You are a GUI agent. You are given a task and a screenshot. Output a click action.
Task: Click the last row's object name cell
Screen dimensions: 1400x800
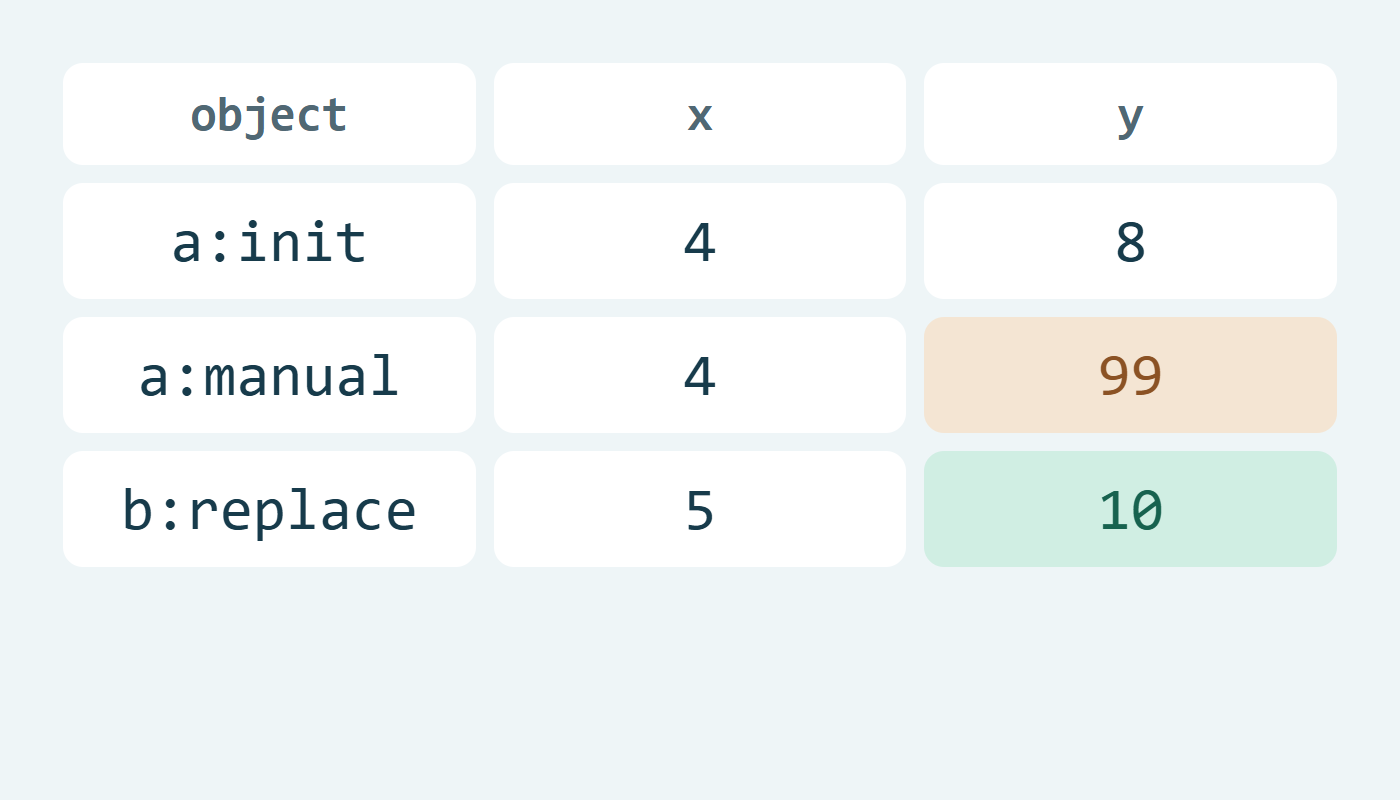click(269, 509)
